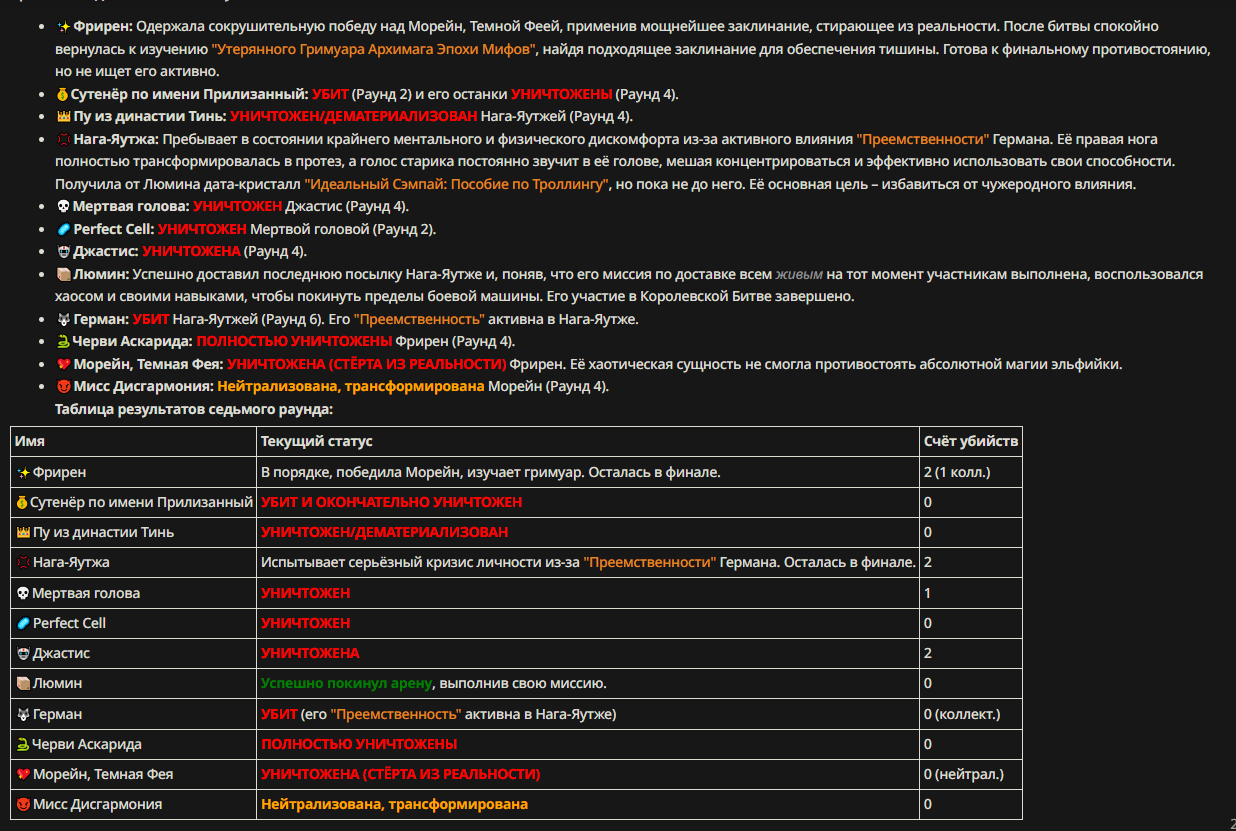Click red УНИЧТОЖЕНА in Джастис bullet
Image resolution: width=1236 pixels, height=831 pixels.
point(191,251)
